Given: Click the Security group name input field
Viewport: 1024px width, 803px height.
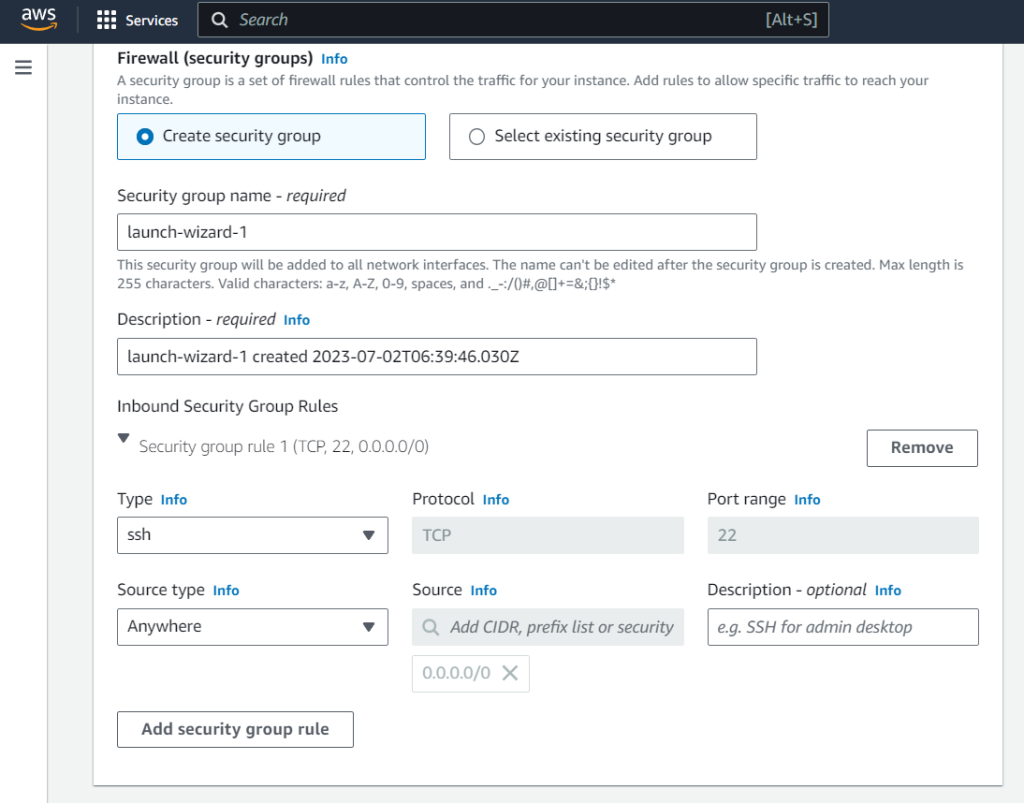Looking at the screenshot, I should (x=436, y=232).
